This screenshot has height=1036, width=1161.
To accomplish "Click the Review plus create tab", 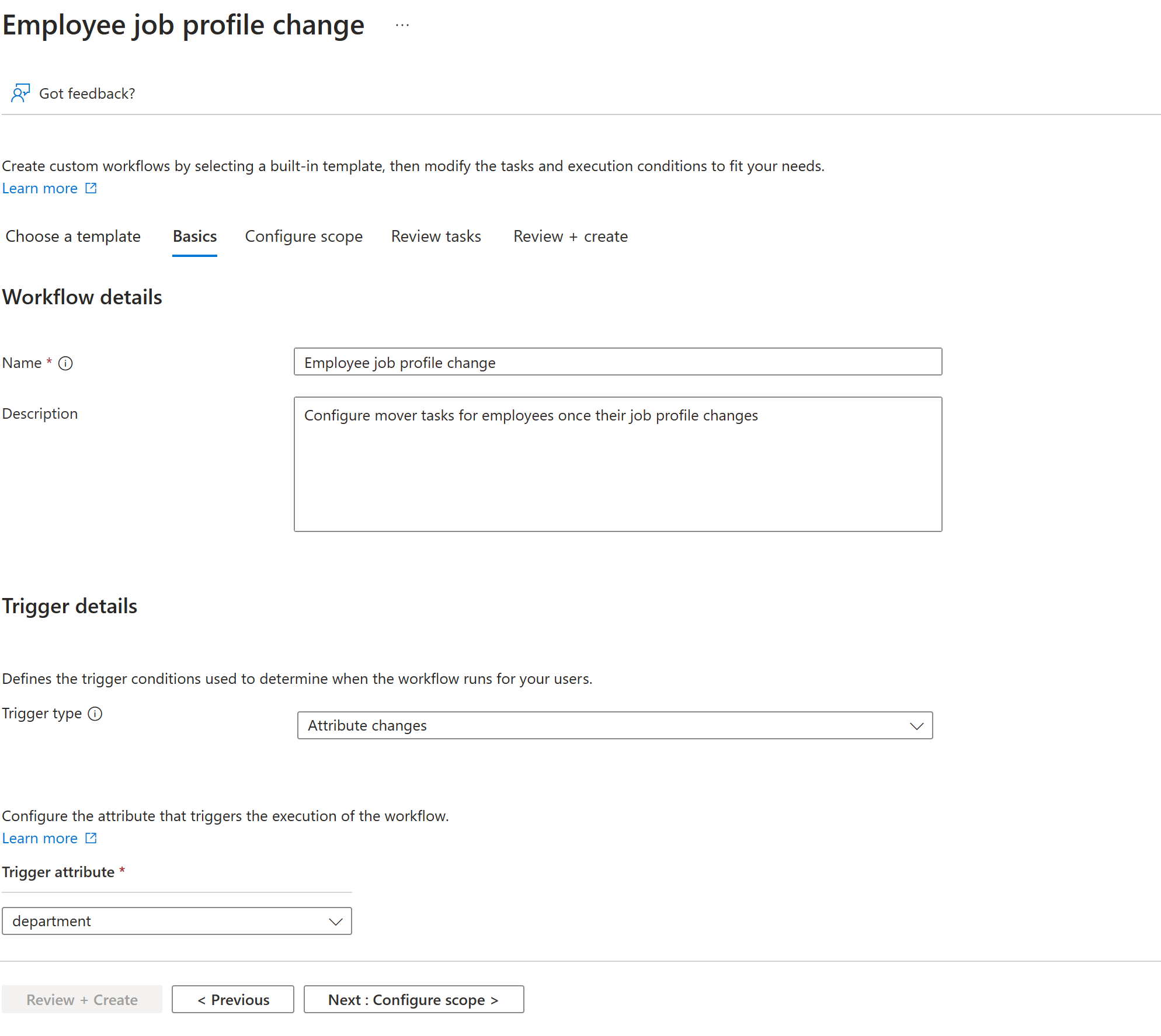I will click(x=570, y=236).
